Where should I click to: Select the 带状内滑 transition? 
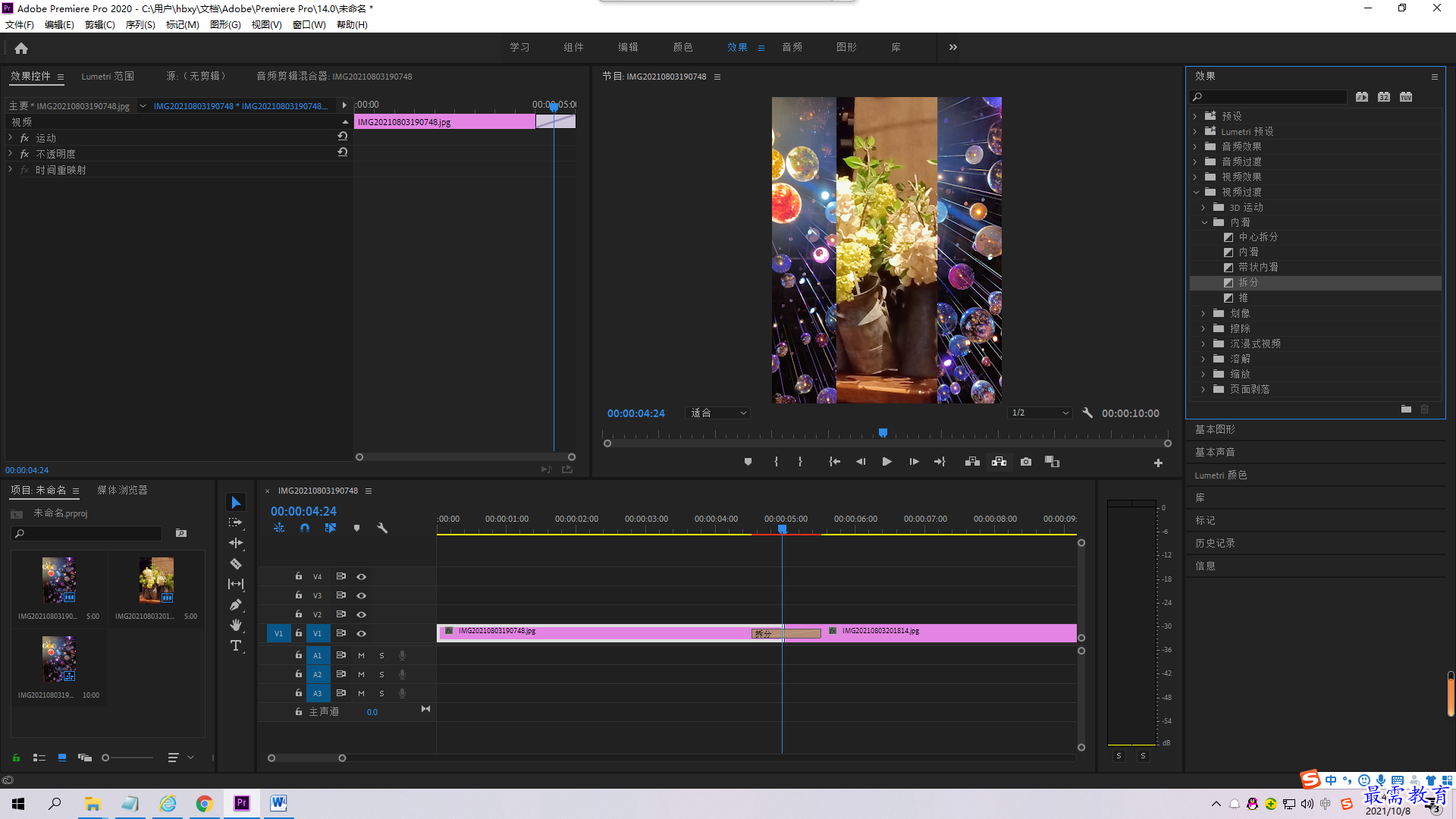(x=1258, y=267)
